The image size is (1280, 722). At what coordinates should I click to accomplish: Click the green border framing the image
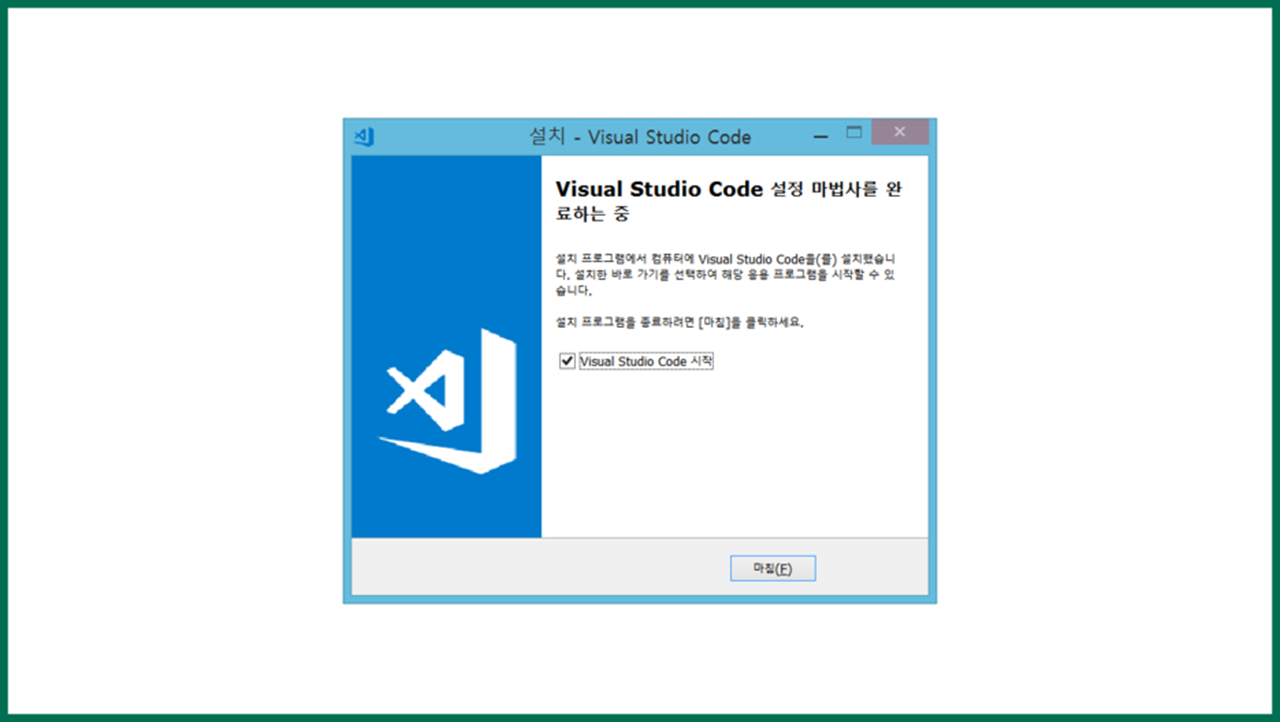640,3
